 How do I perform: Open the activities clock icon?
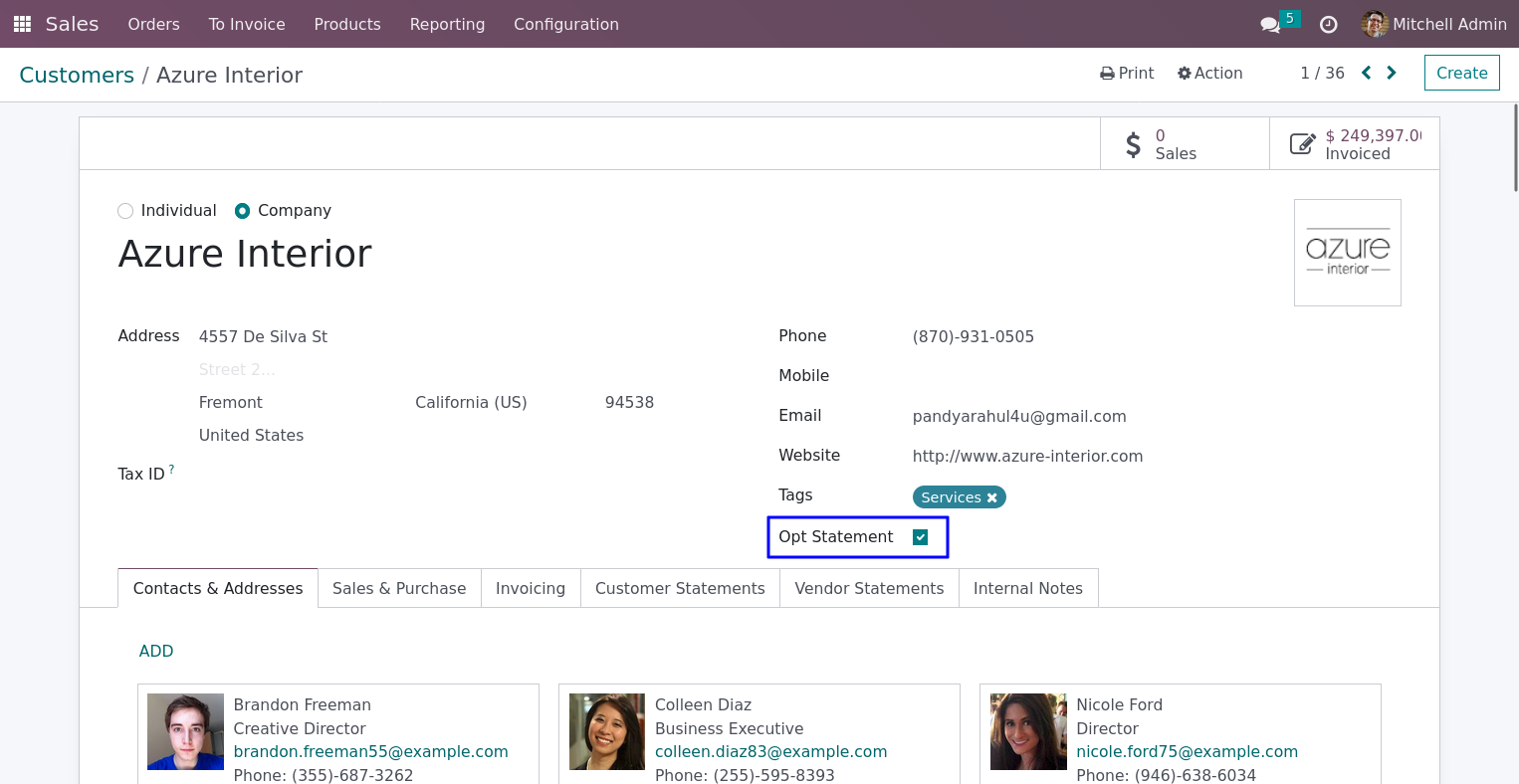coord(1328,25)
